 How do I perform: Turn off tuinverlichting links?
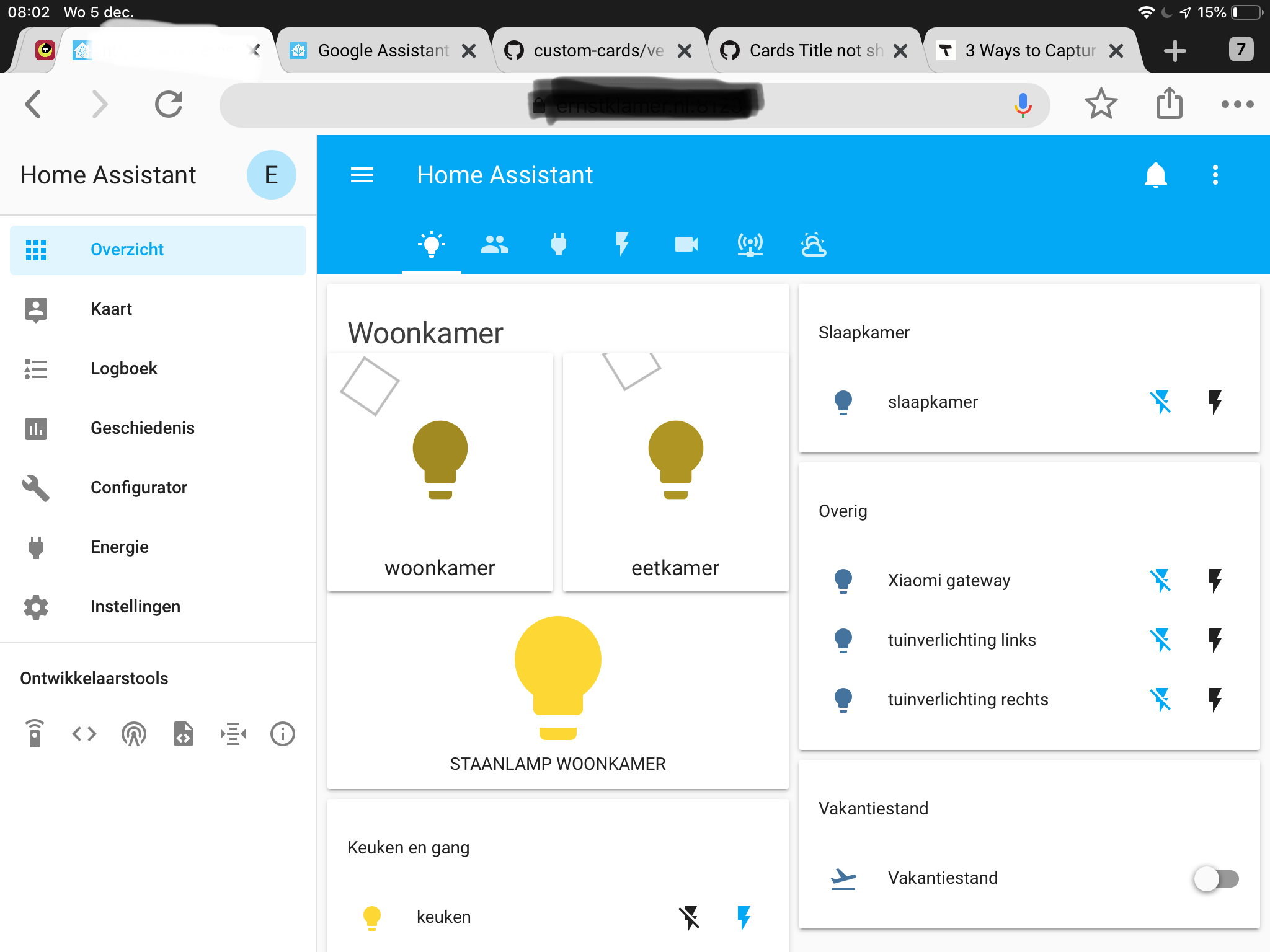(x=1160, y=640)
